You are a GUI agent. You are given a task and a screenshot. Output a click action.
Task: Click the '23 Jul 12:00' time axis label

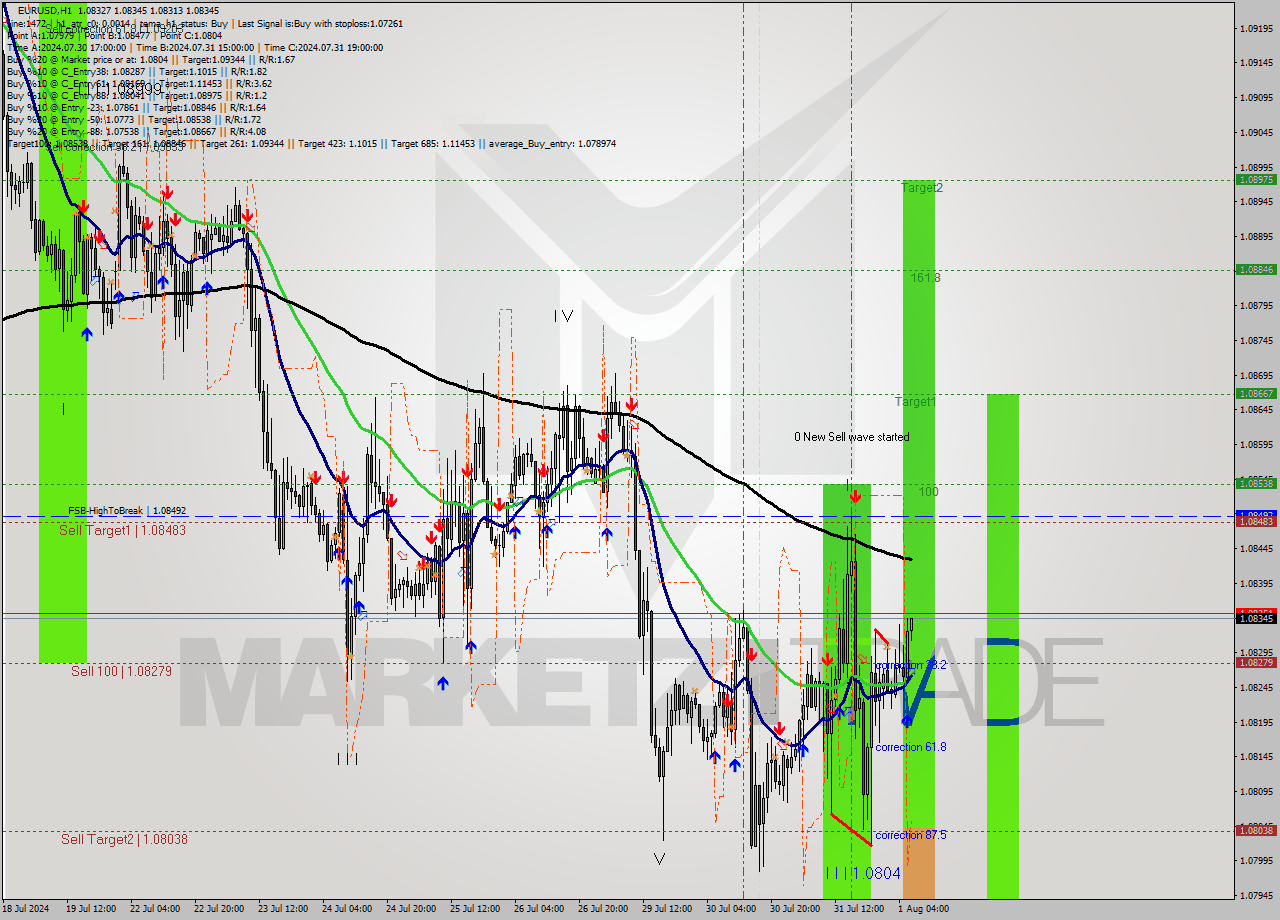pyautogui.click(x=282, y=908)
